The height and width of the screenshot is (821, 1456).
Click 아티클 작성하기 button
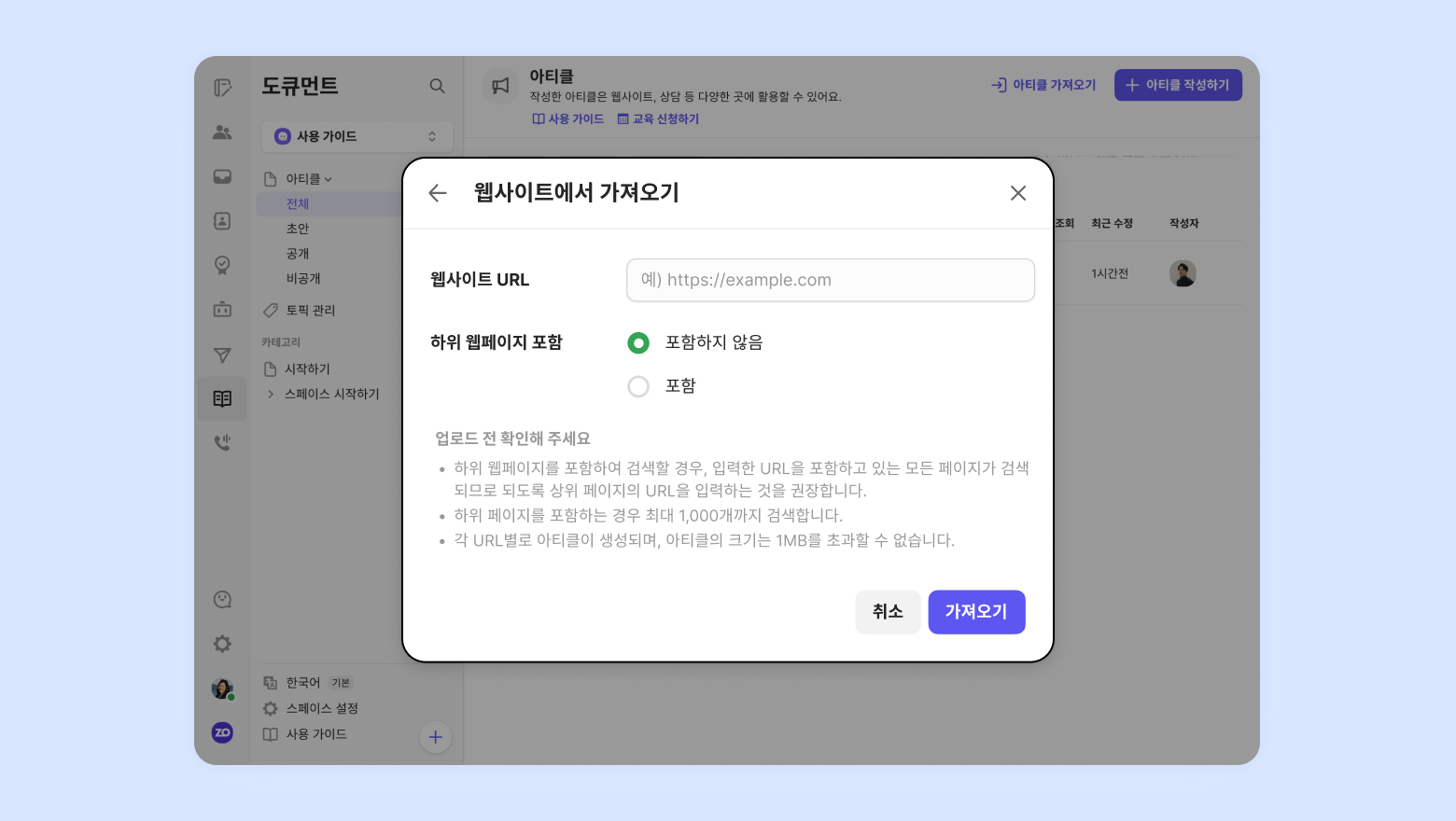1178,85
